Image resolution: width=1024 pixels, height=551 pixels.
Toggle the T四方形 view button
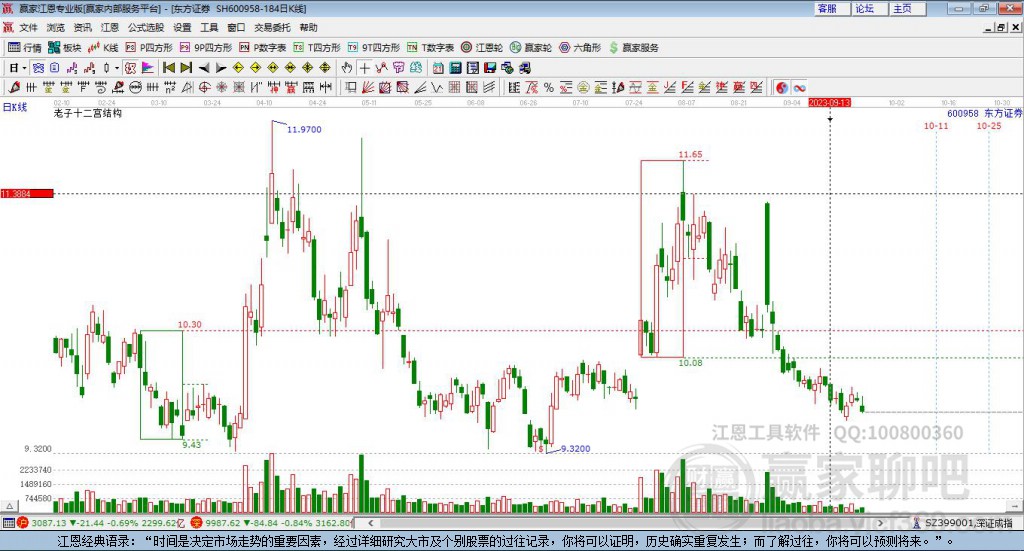click(317, 48)
